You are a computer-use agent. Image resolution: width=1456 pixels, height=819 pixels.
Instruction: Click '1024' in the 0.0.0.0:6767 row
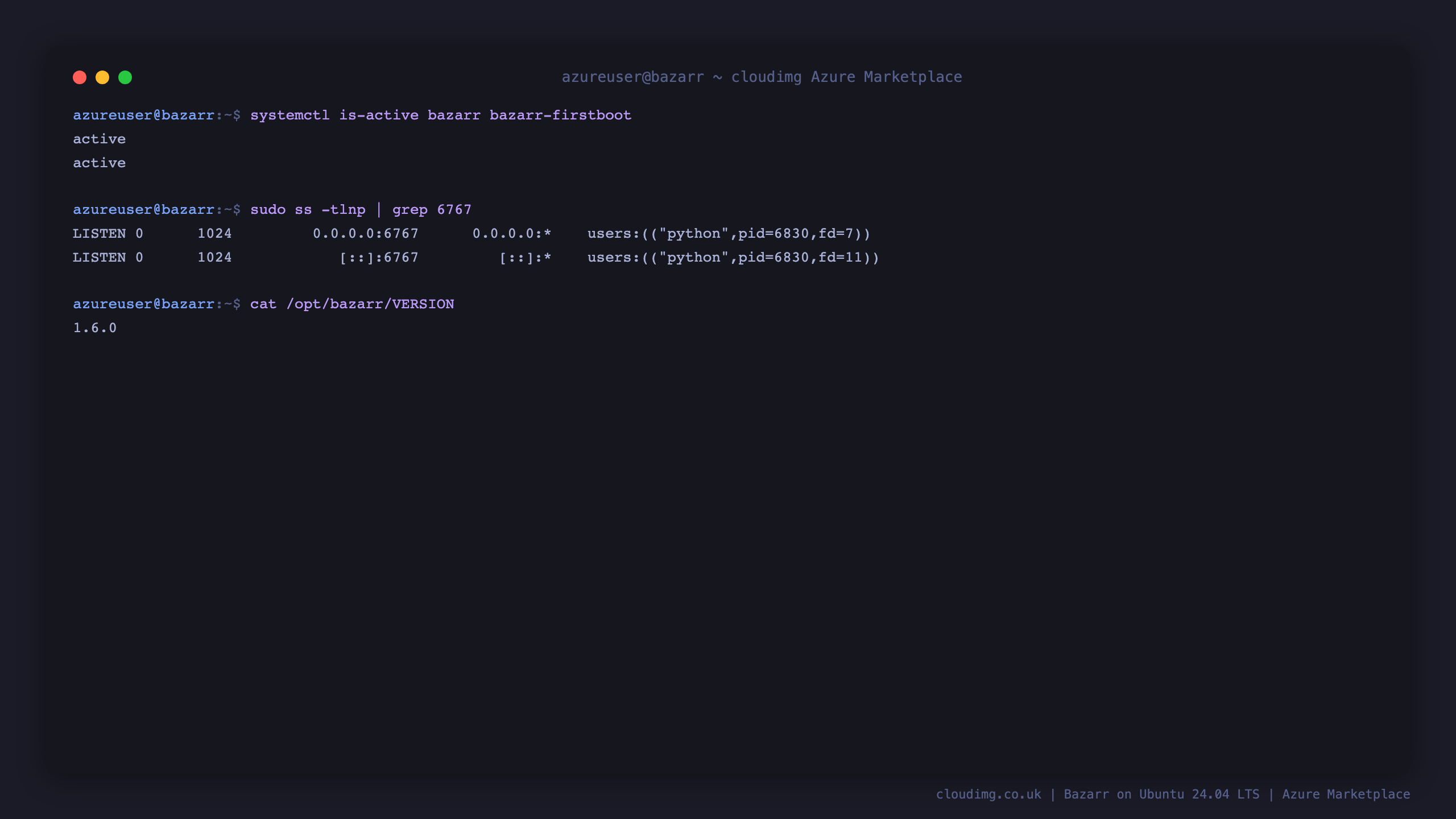coord(214,234)
